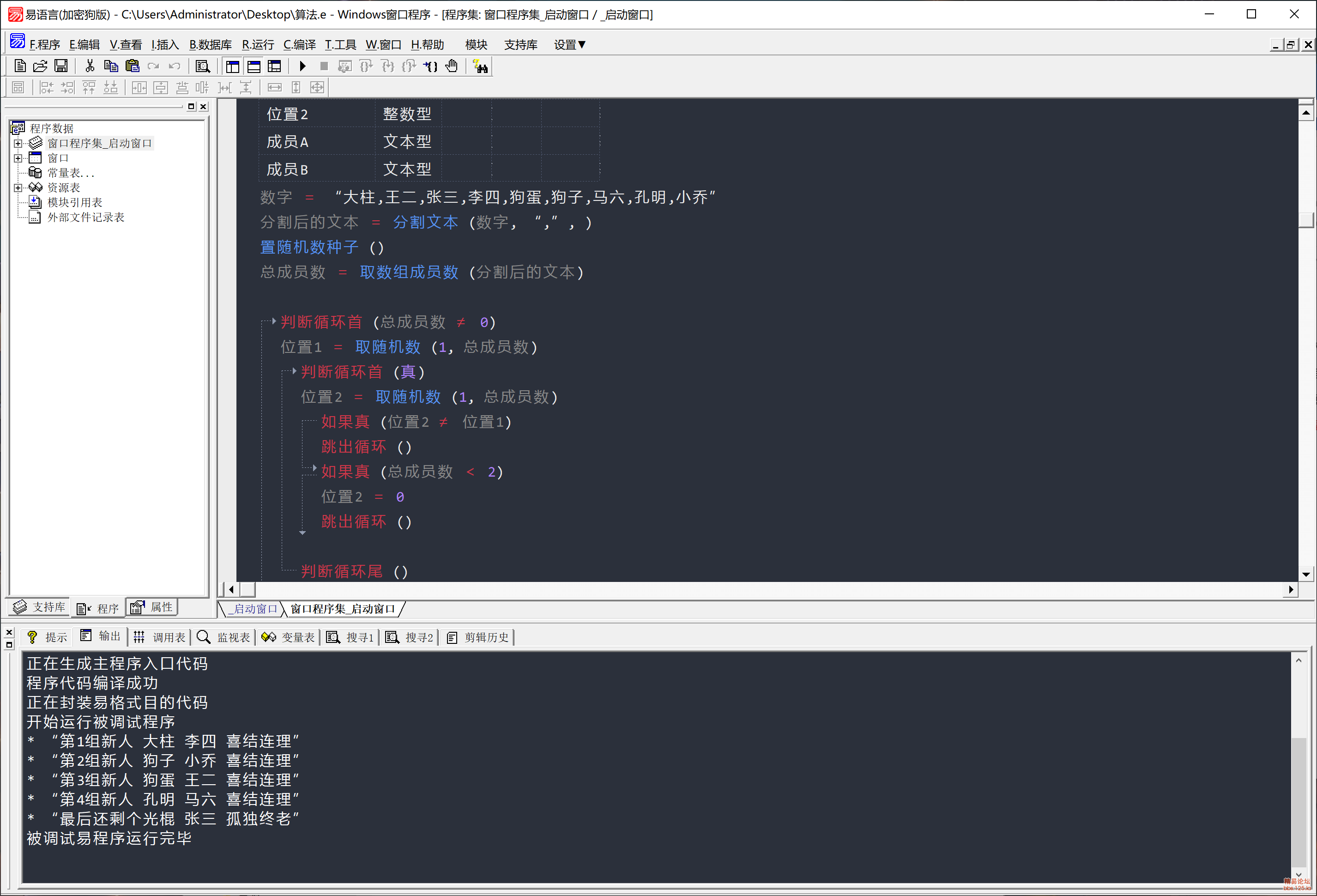Toggle the left work pane view button
The width and height of the screenshot is (1317, 896).
point(232,67)
